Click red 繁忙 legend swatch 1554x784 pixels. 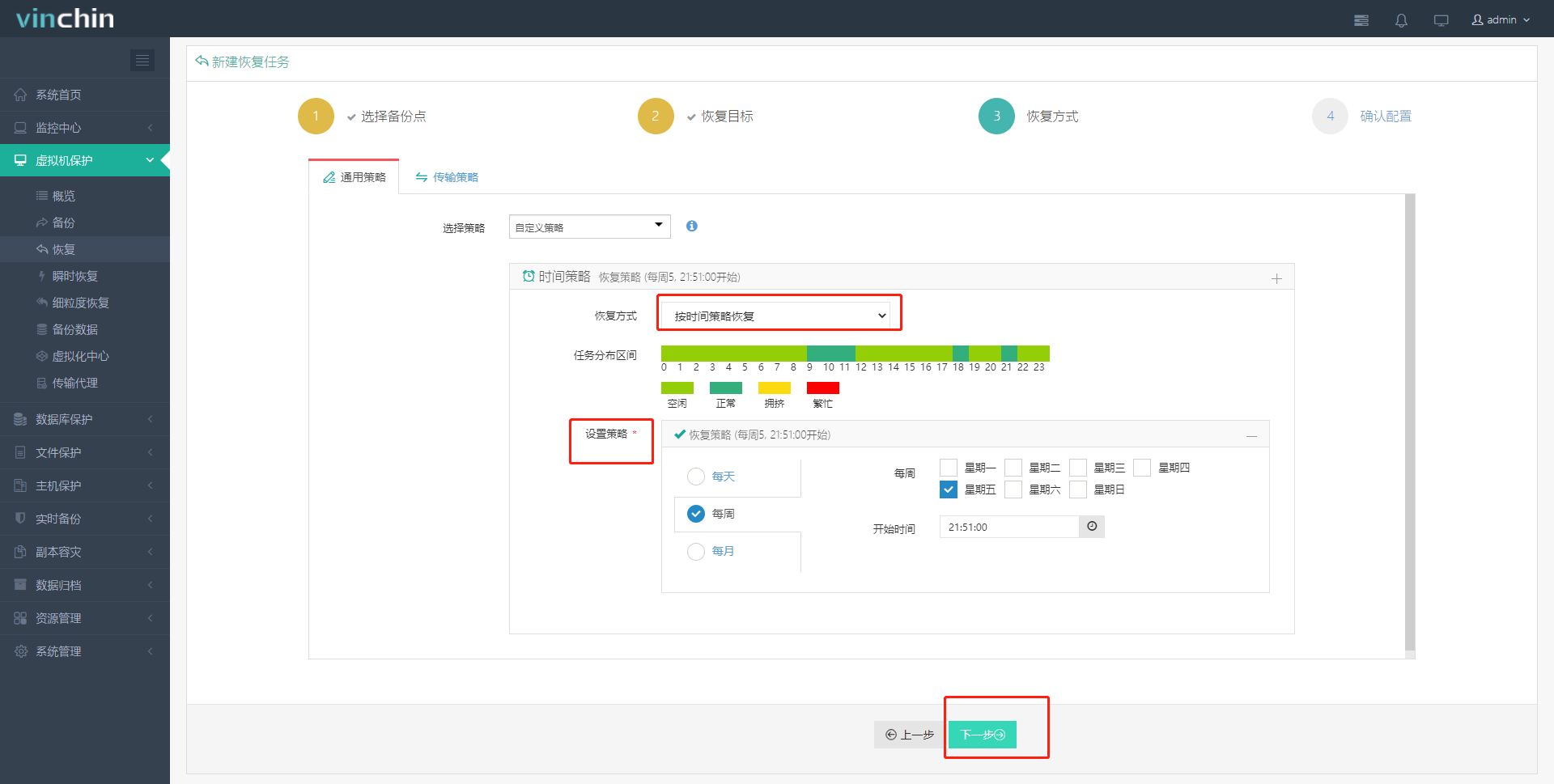(823, 388)
